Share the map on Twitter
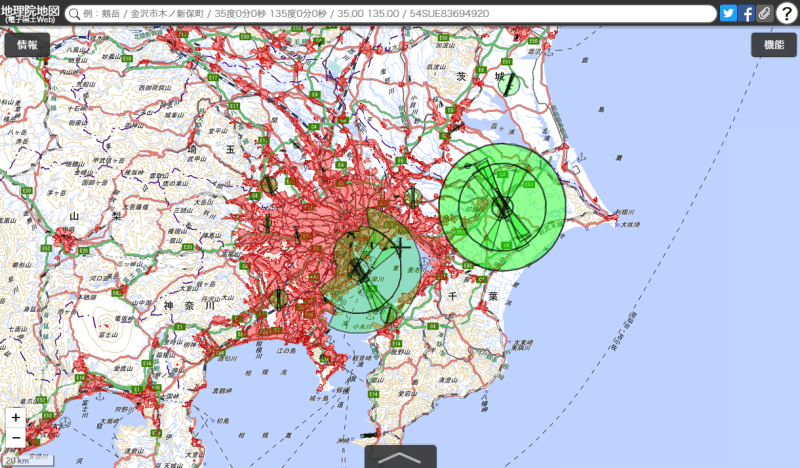Screen dimensions: 800x468 [x=728, y=13]
